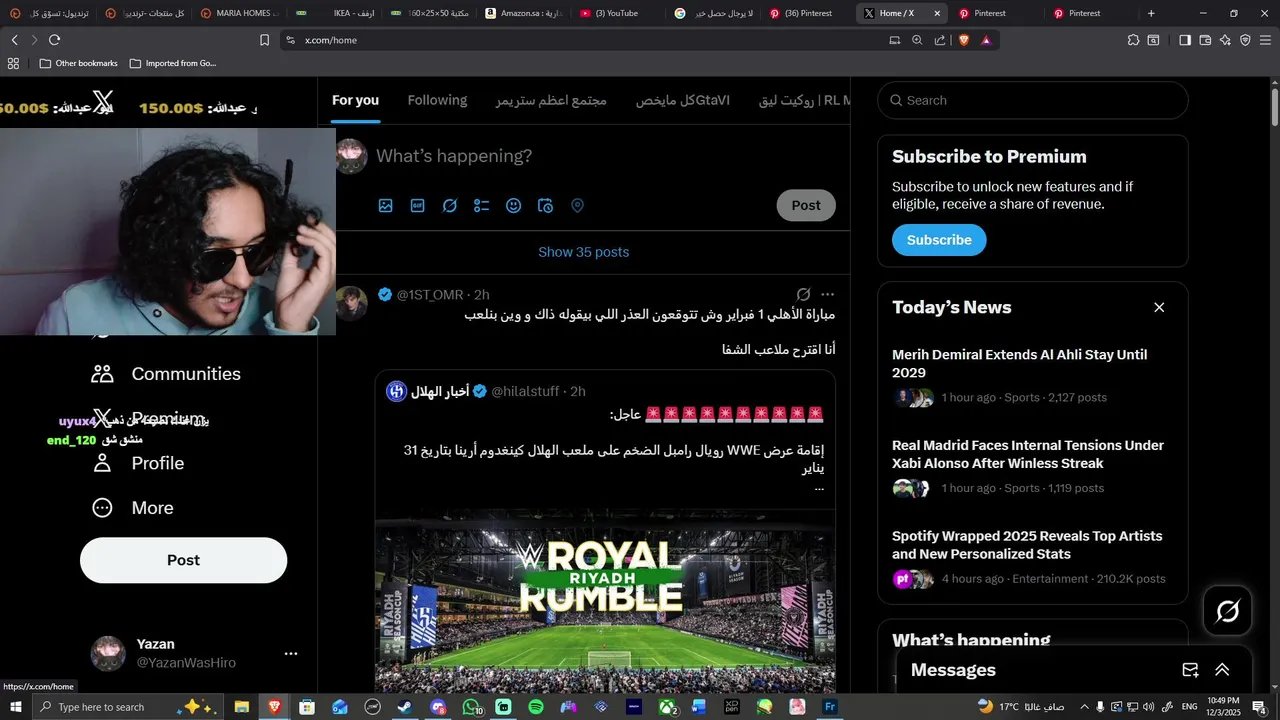Open Brave Wallet icon

pyautogui.click(x=1205, y=40)
